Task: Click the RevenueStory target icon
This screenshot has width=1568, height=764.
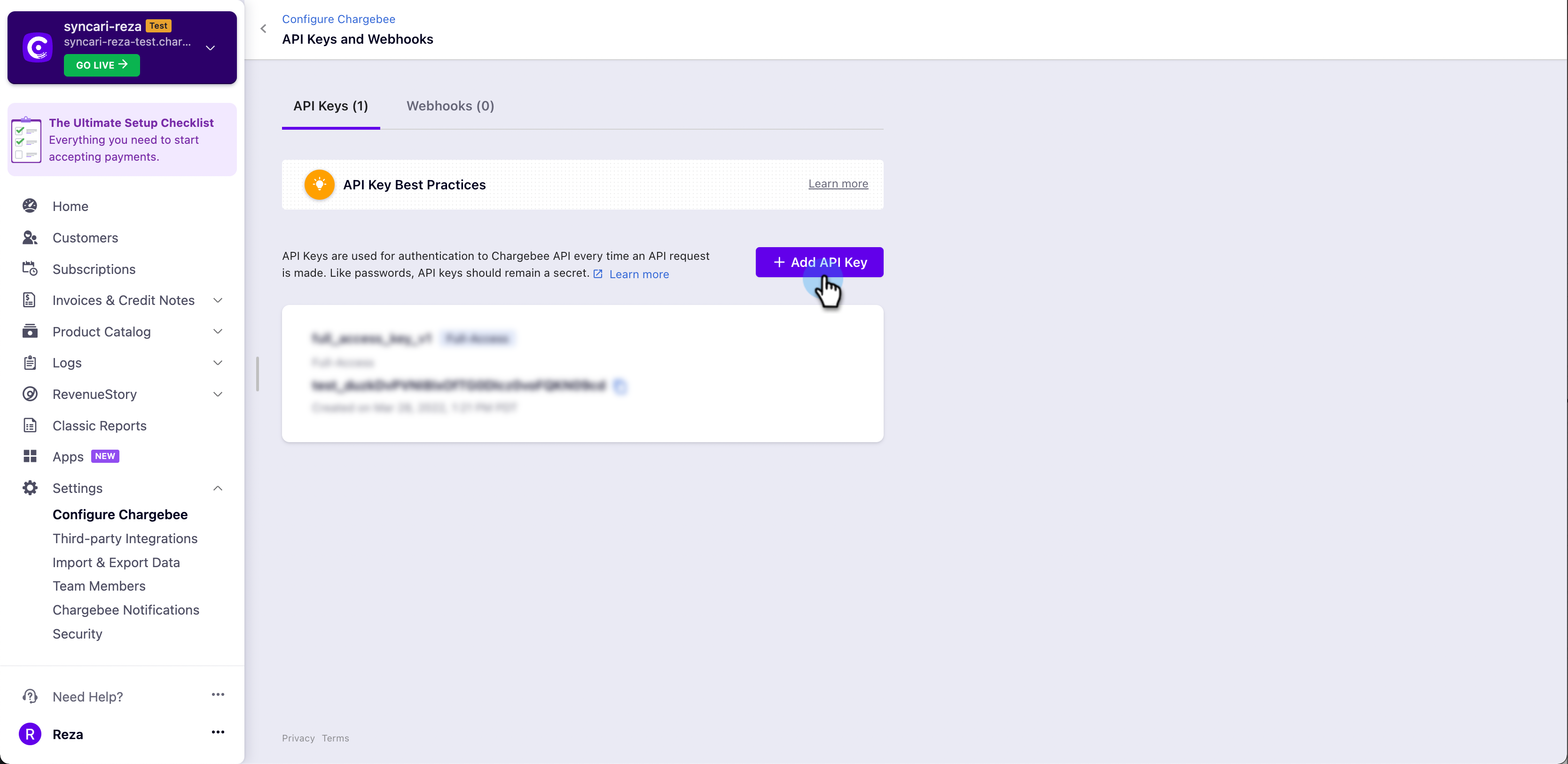Action: 30,394
